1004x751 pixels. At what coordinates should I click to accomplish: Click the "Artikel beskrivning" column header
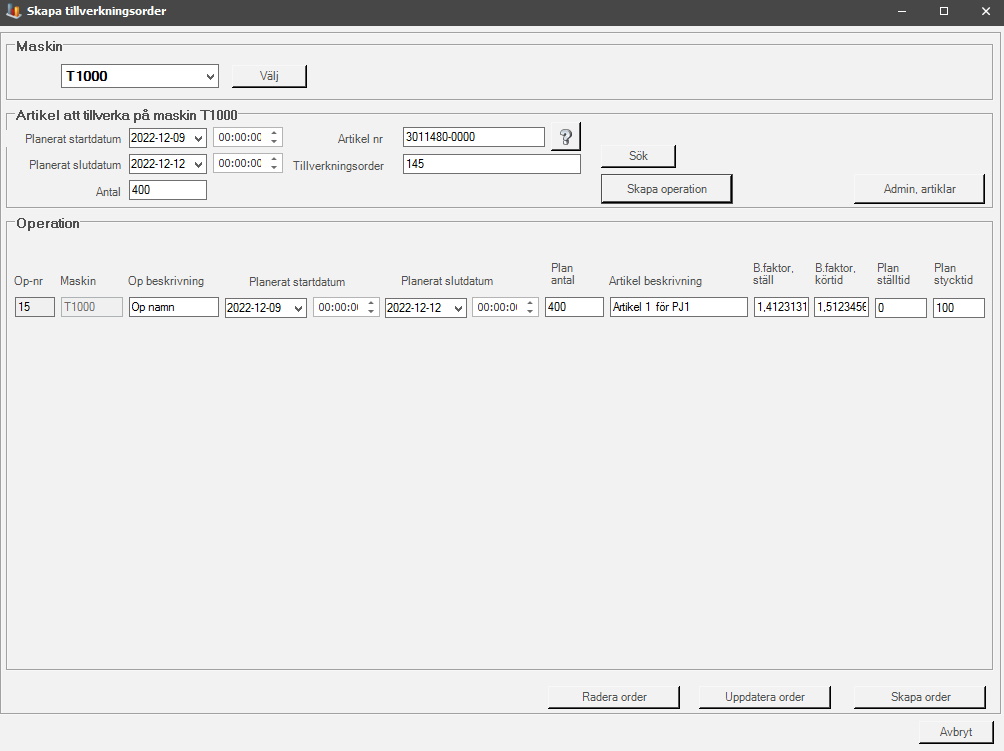point(655,281)
